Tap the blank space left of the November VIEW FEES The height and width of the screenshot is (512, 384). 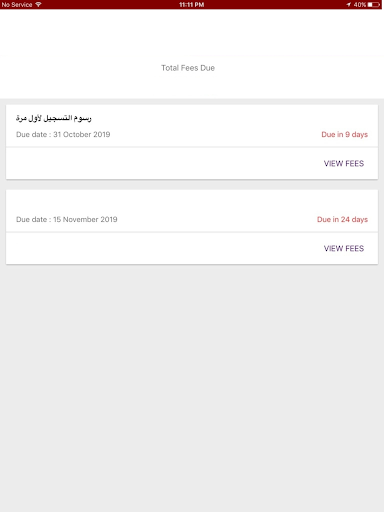point(165,248)
